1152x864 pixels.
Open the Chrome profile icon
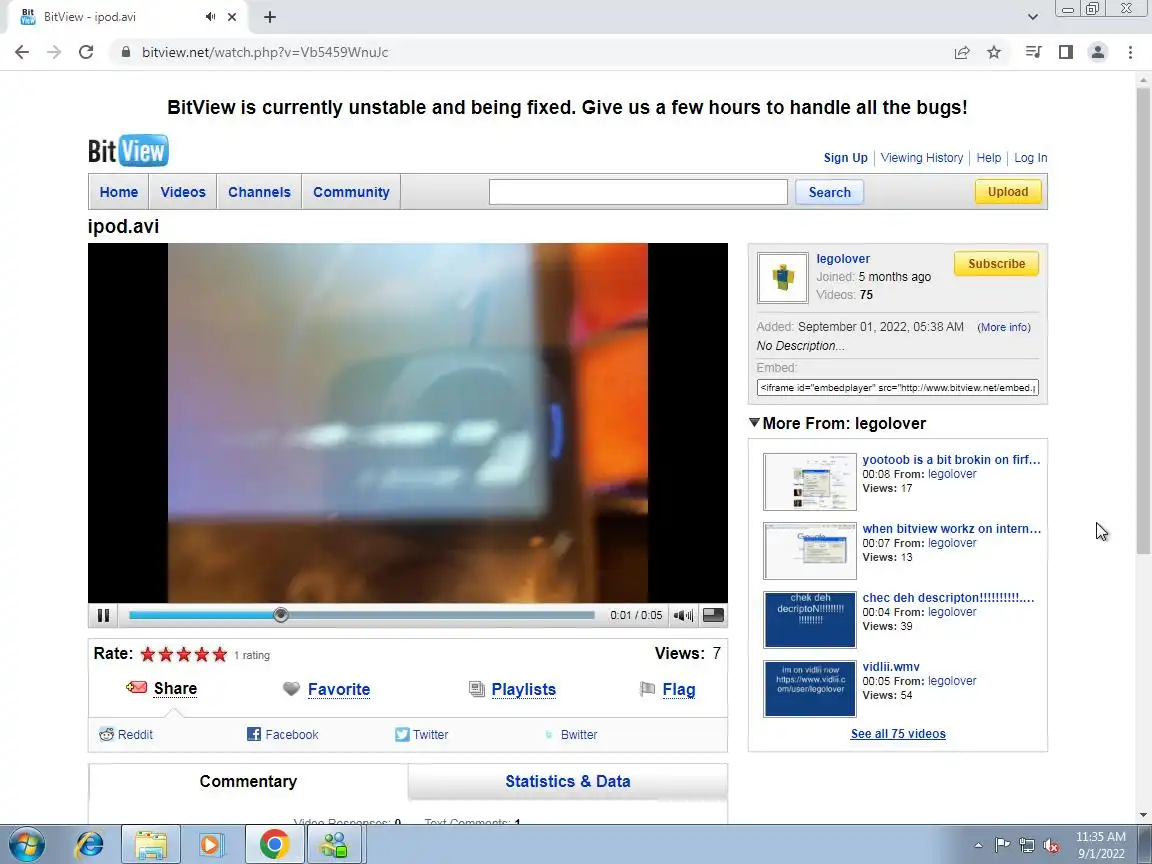click(1098, 52)
